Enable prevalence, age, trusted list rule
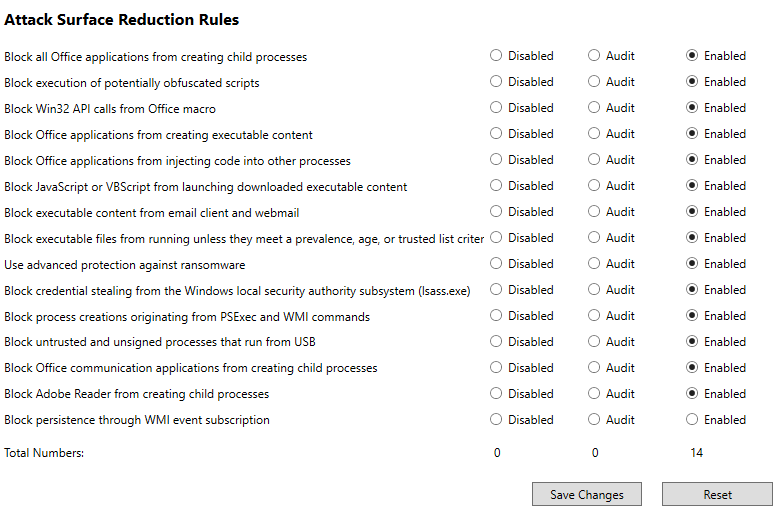This screenshot has width=781, height=514. 693,238
